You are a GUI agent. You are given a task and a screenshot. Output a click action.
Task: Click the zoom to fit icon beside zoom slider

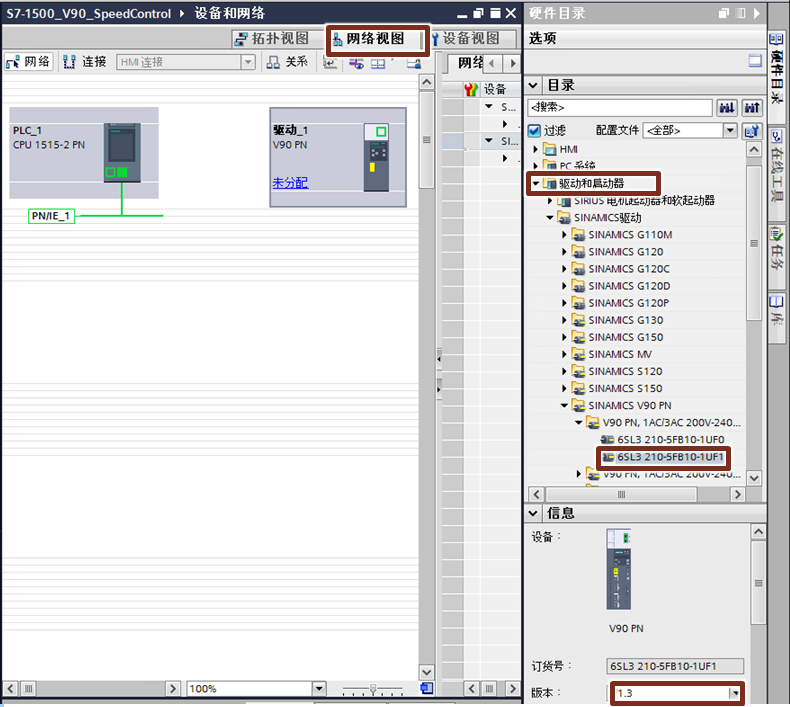(426, 688)
